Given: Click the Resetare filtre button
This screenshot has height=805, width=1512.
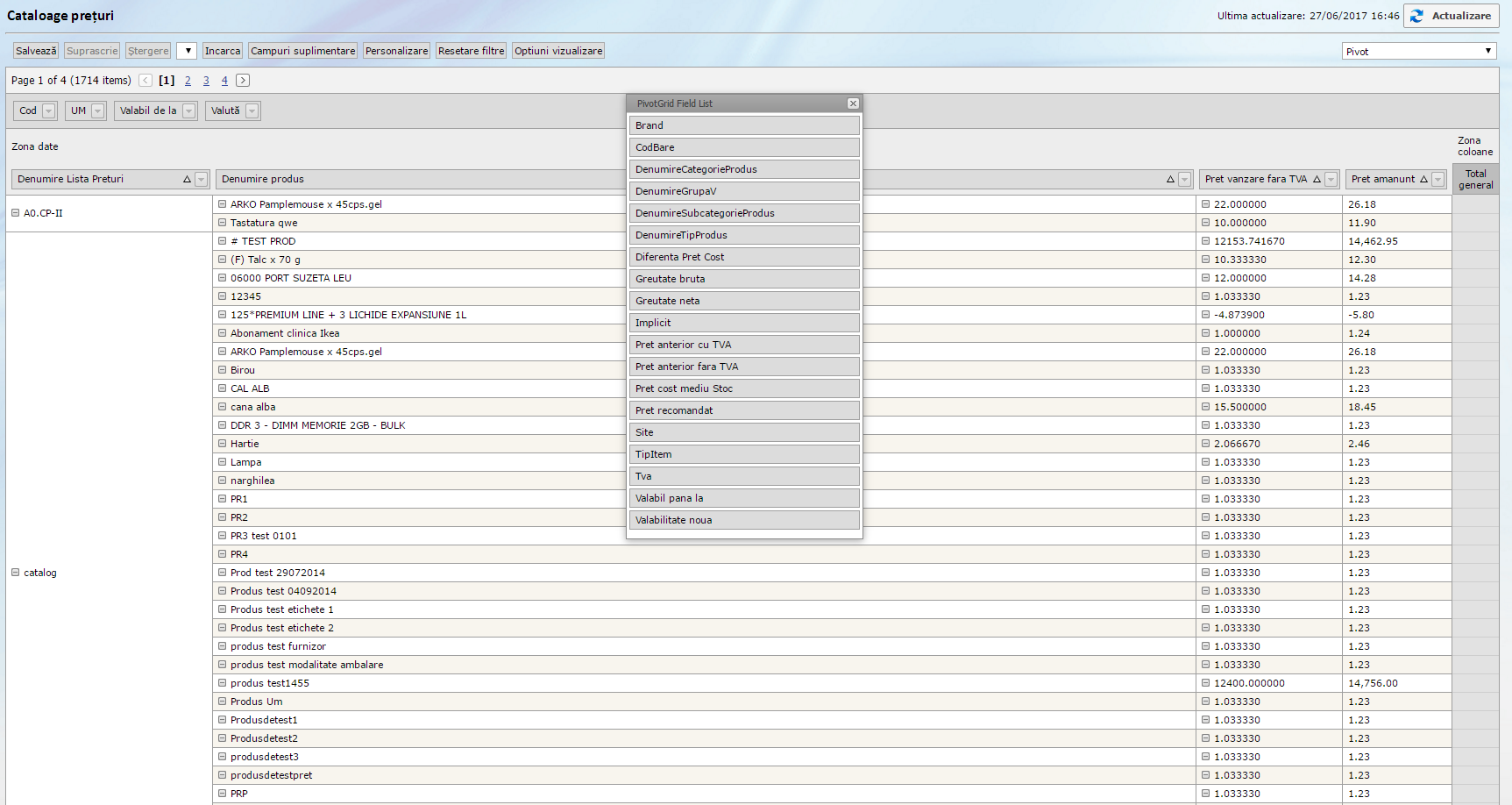Looking at the screenshot, I should click(x=471, y=51).
